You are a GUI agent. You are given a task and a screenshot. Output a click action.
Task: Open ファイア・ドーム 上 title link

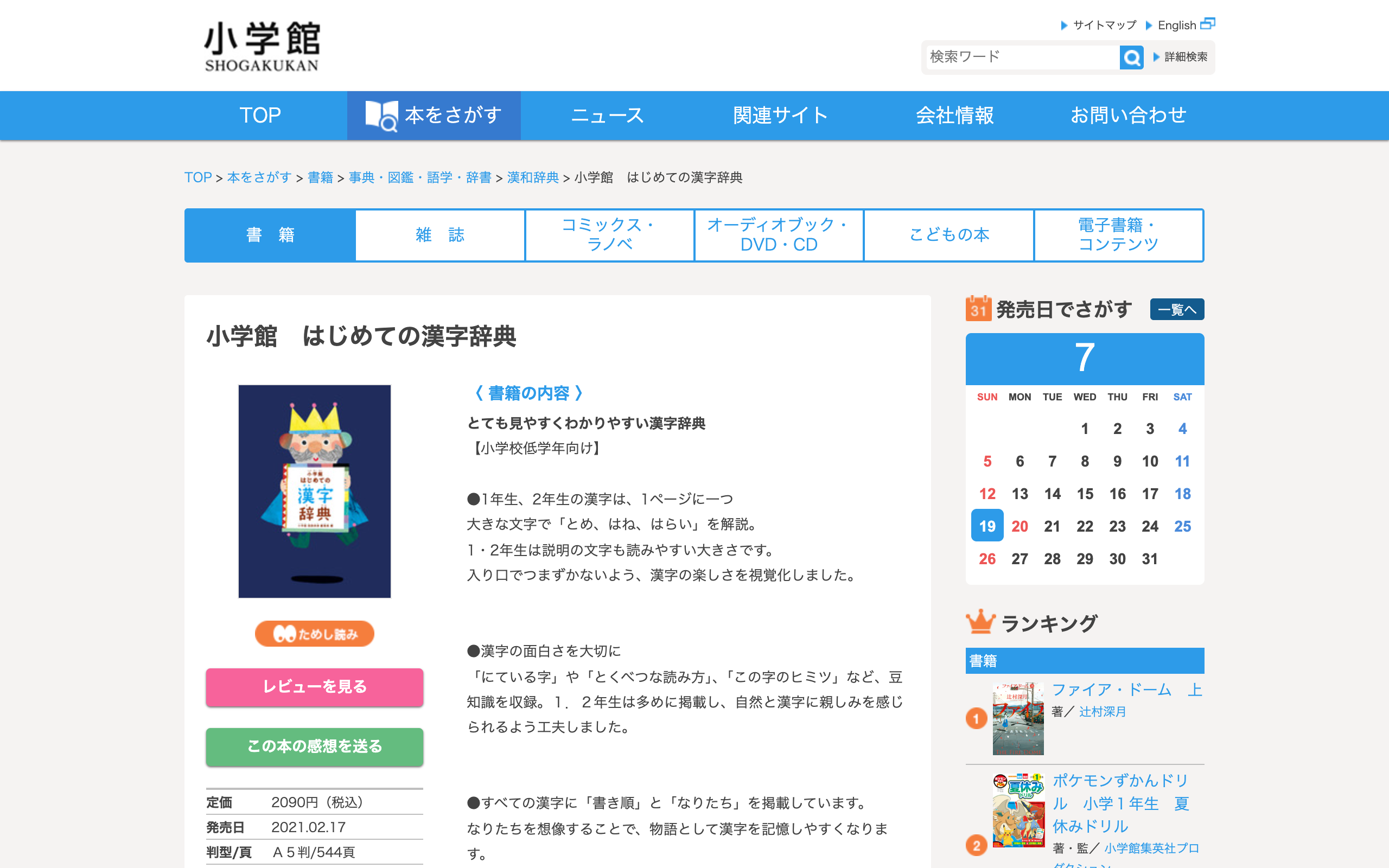1127,690
